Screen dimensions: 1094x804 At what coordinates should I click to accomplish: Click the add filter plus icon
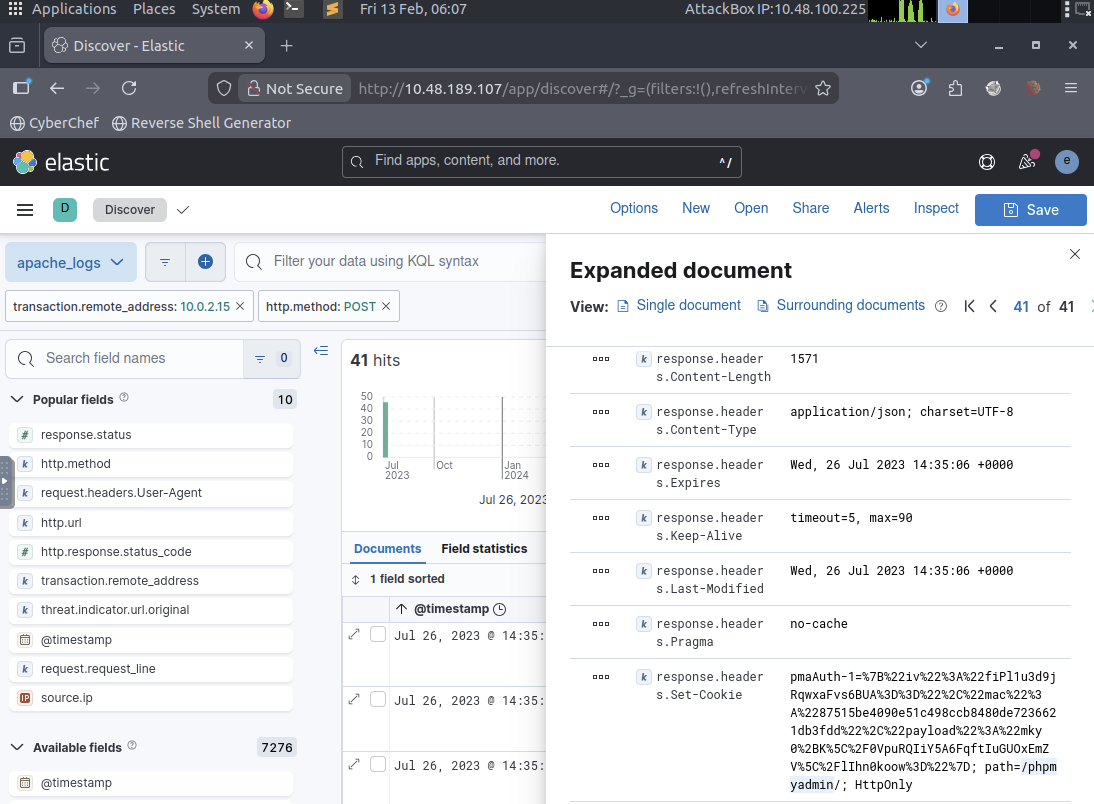[x=205, y=262]
